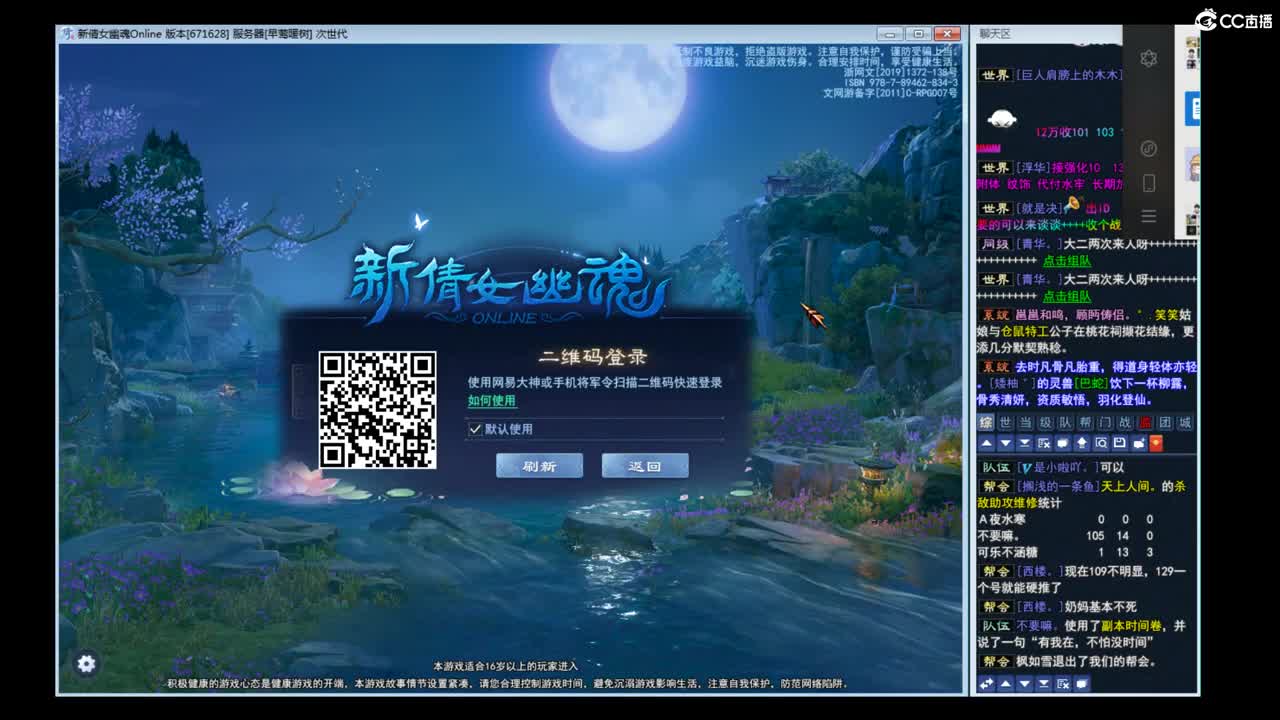This screenshot has height=720, width=1280.
Task: Click the white cloud emoji in world chat
Action: tap(1002, 119)
